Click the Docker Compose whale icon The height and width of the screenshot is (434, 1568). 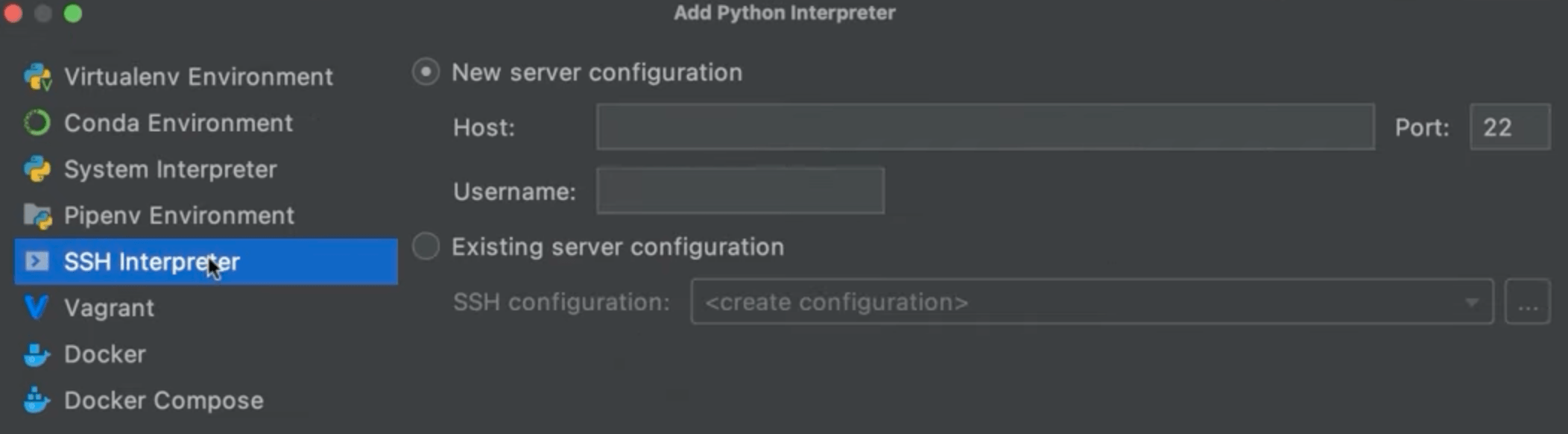point(37,400)
